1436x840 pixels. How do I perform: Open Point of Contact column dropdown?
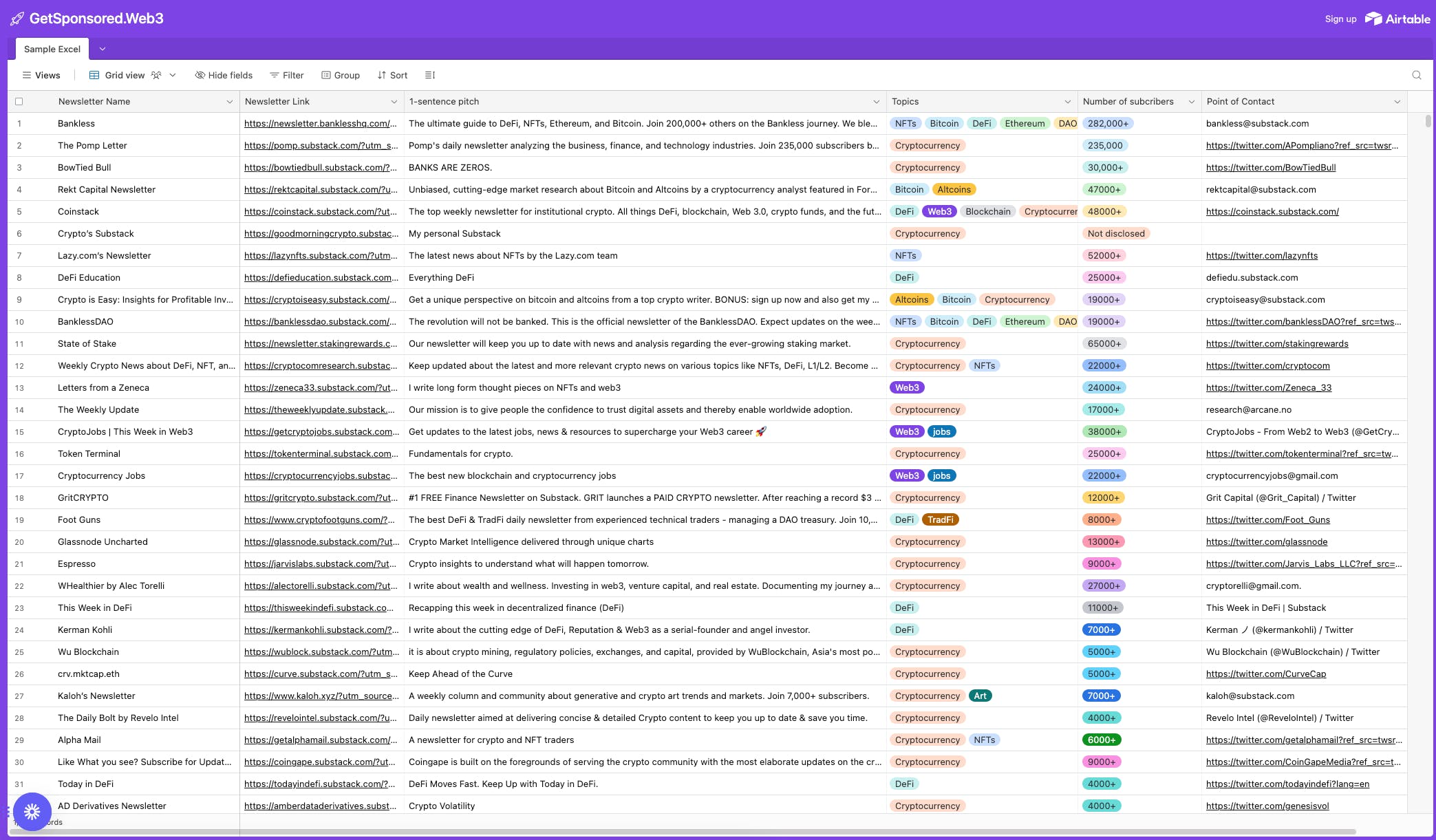click(x=1397, y=102)
